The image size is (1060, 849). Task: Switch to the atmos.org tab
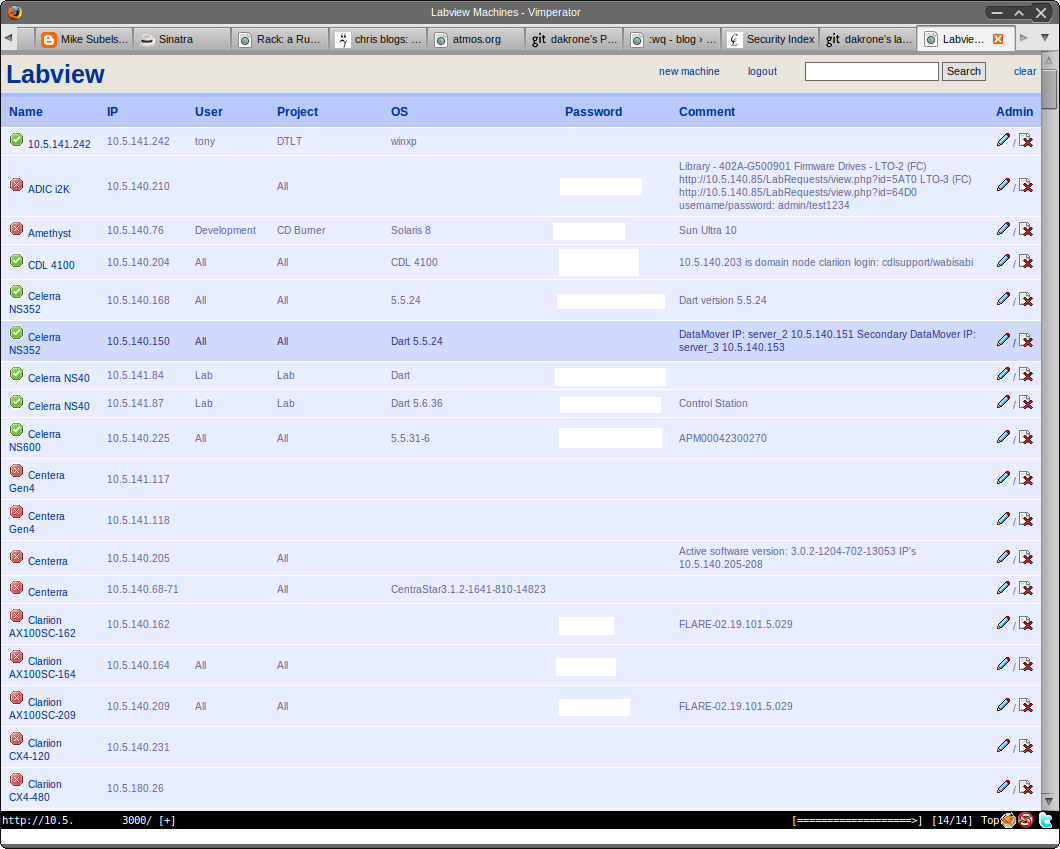pos(476,39)
